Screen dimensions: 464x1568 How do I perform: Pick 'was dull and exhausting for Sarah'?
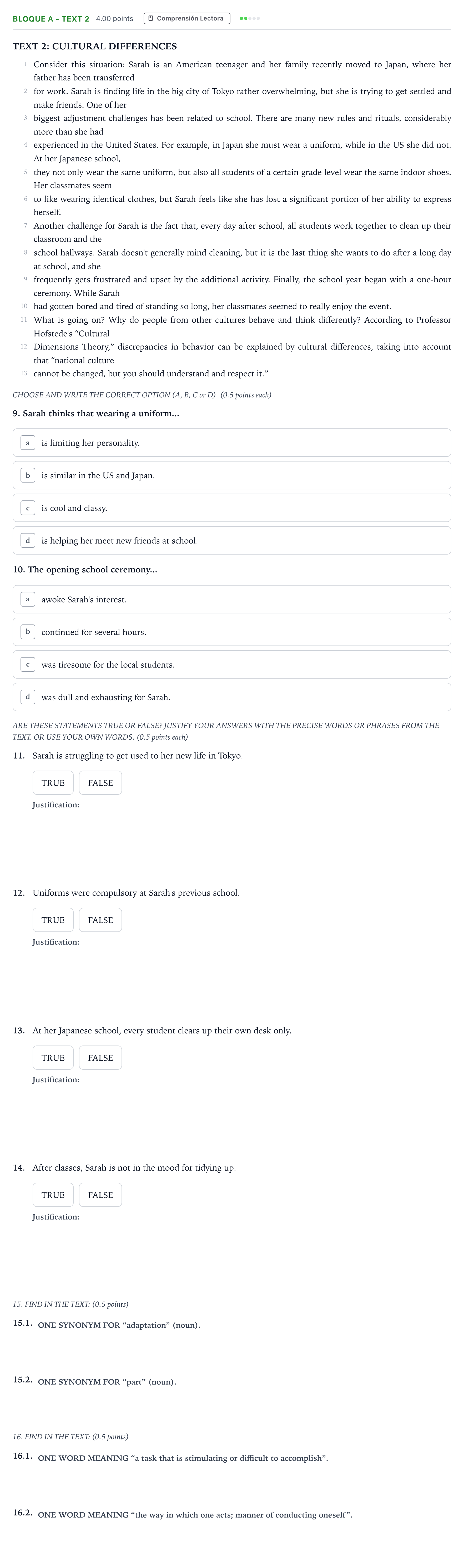tap(231, 697)
